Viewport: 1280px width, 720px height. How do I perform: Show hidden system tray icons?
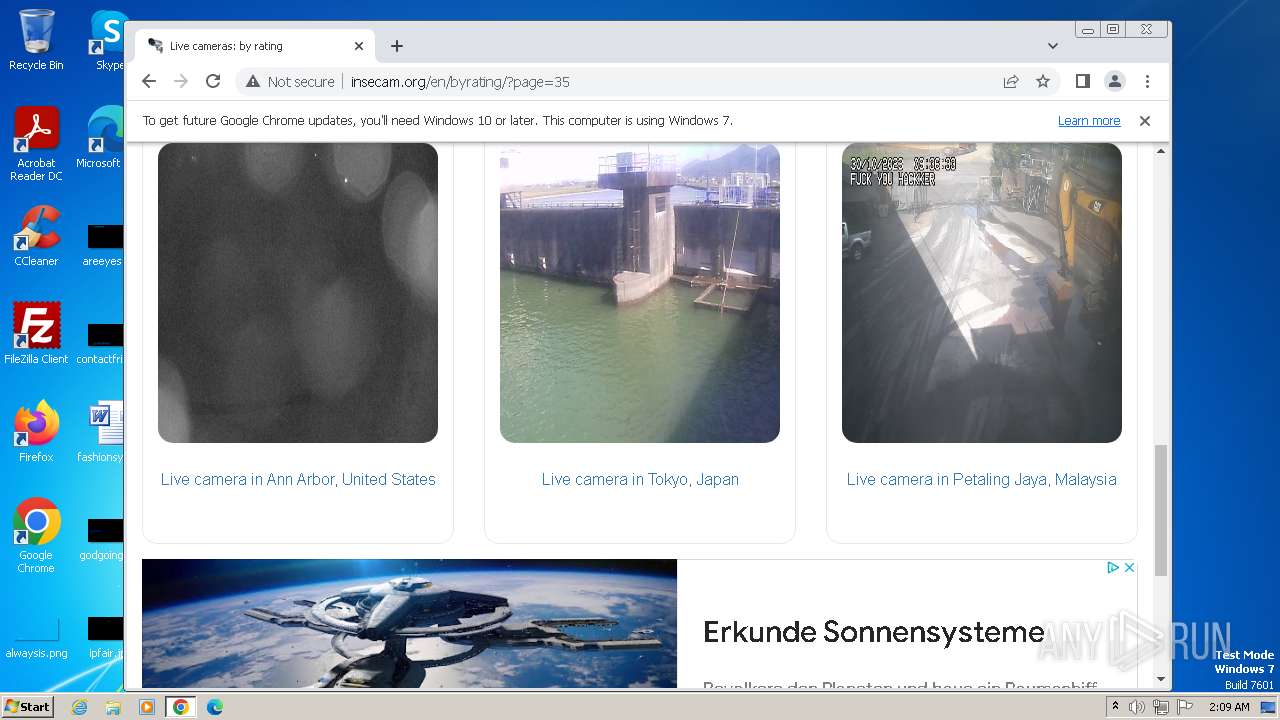pyautogui.click(x=1115, y=706)
